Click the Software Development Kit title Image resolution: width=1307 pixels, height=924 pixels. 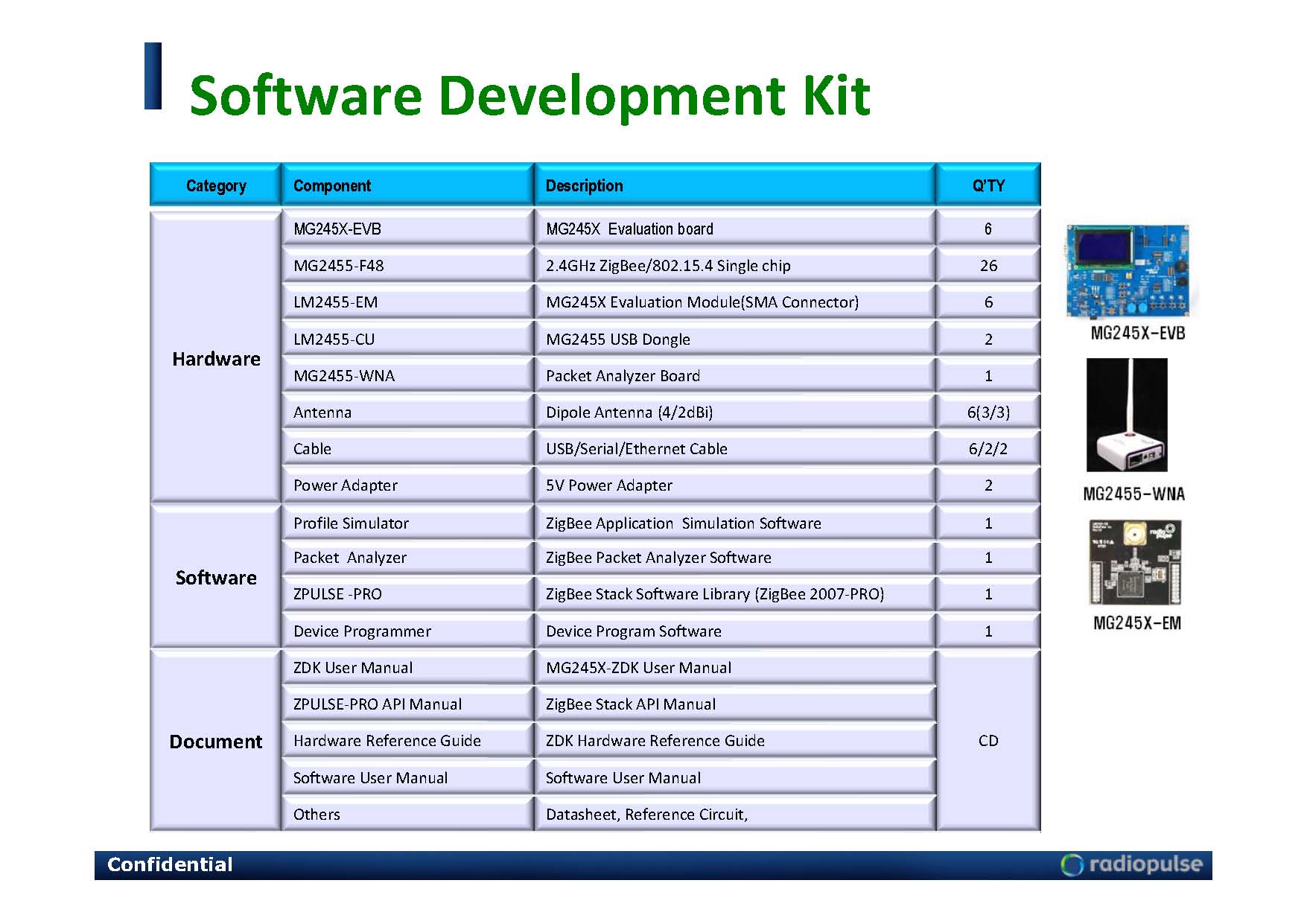coord(530,95)
